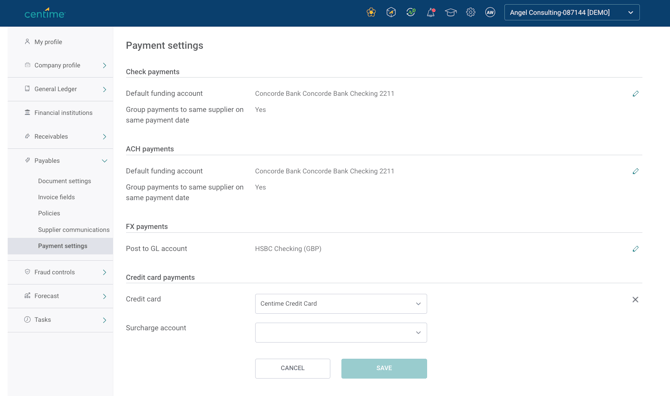Open the Angel Consulting company selector
The width and height of the screenshot is (670, 396).
(x=572, y=12)
